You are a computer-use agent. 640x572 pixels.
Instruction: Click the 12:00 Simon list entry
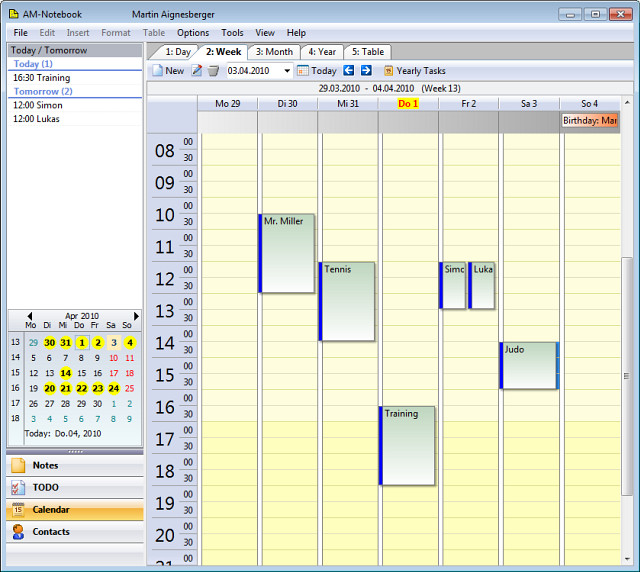click(x=75, y=105)
